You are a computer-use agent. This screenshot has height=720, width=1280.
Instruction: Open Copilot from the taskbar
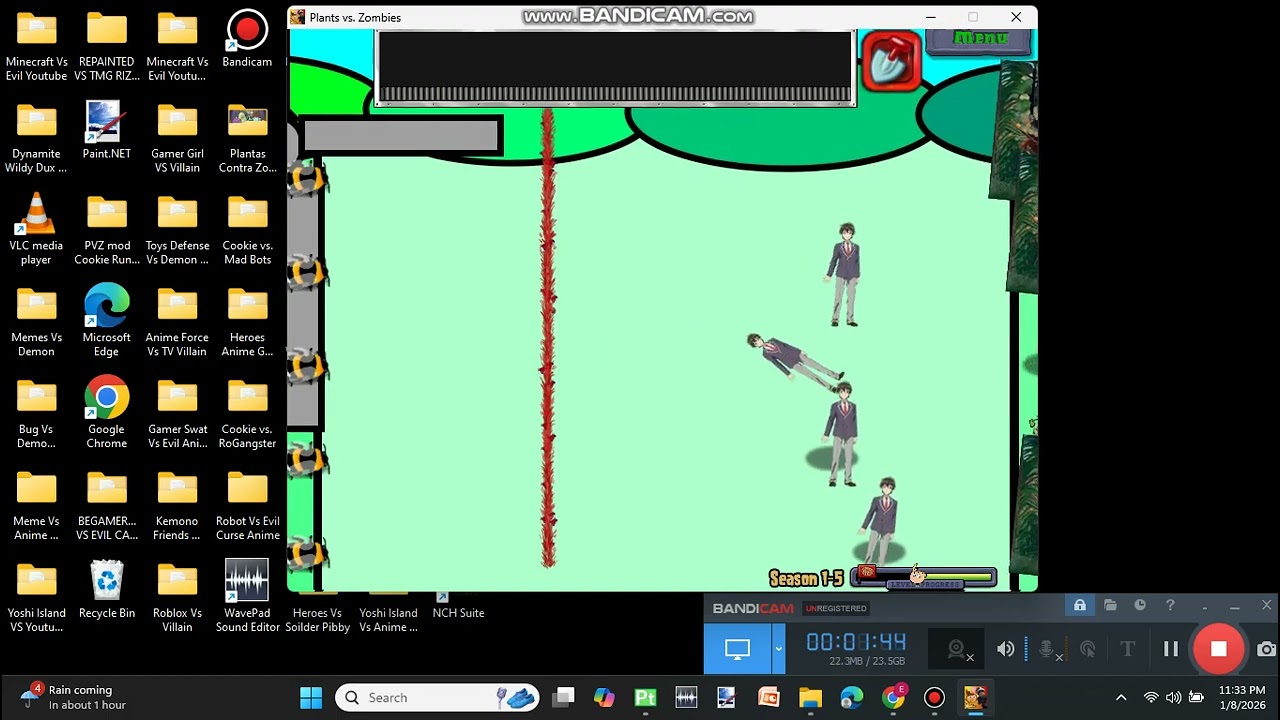pos(604,698)
